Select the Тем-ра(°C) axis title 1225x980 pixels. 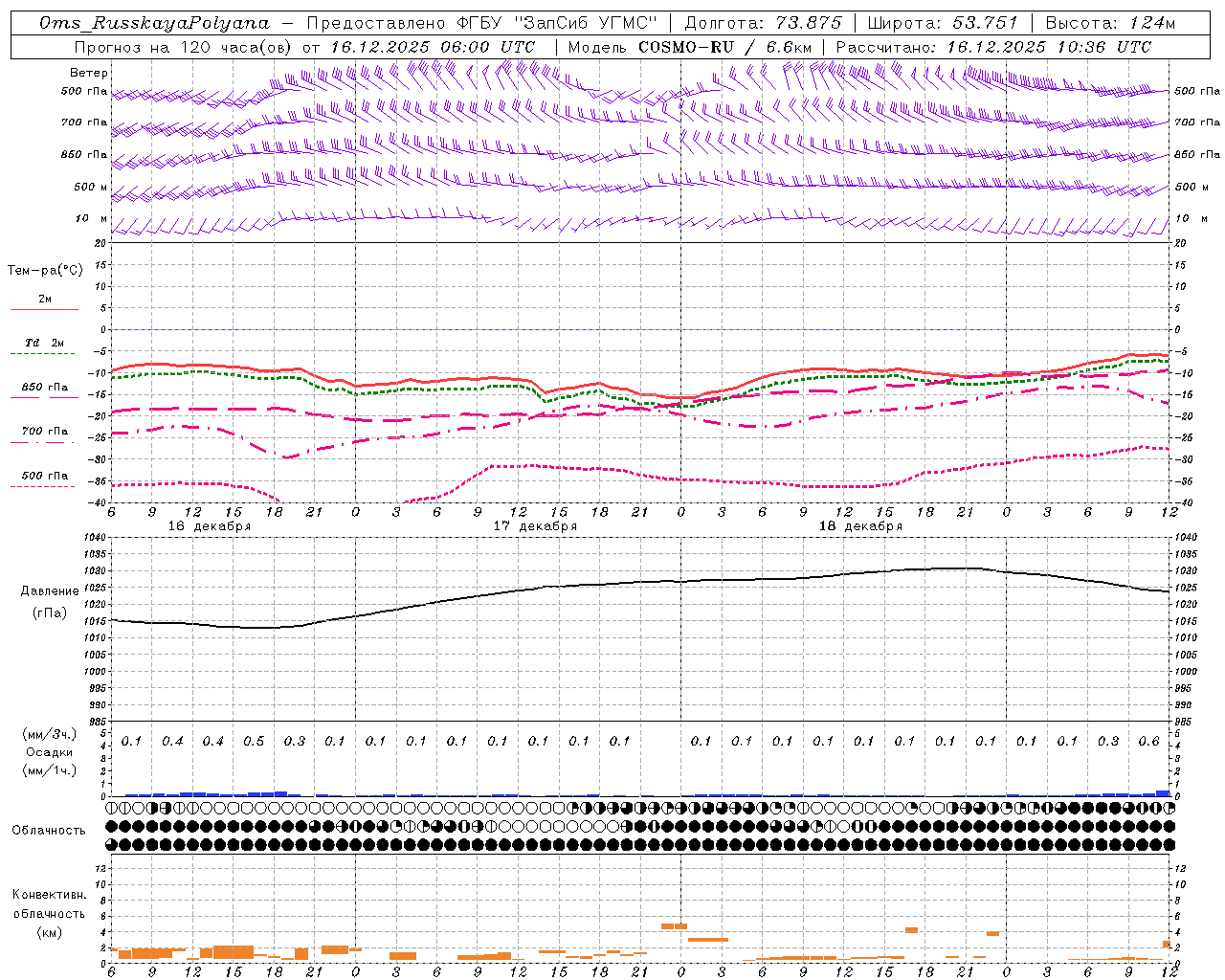[45, 271]
